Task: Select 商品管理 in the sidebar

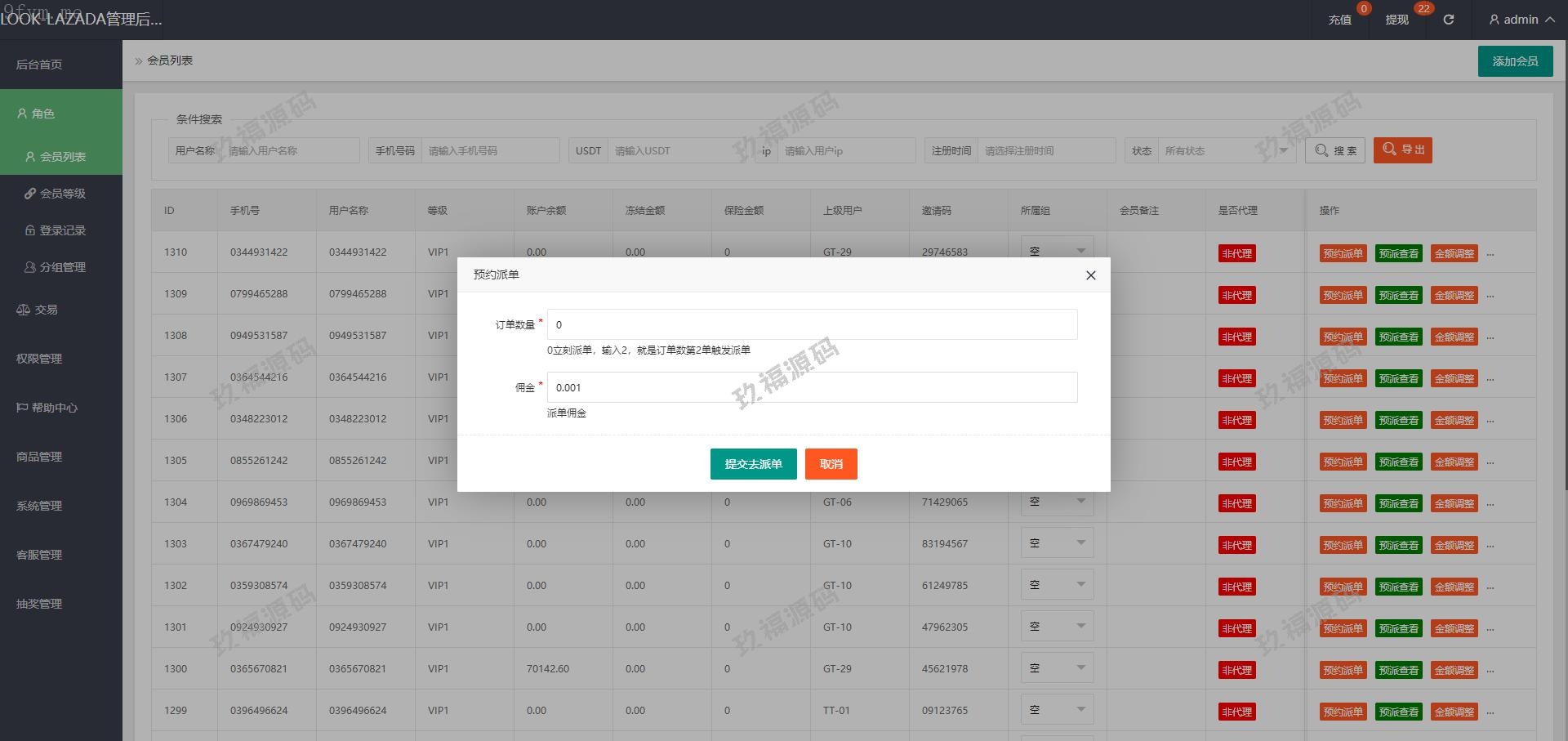Action: coord(39,457)
